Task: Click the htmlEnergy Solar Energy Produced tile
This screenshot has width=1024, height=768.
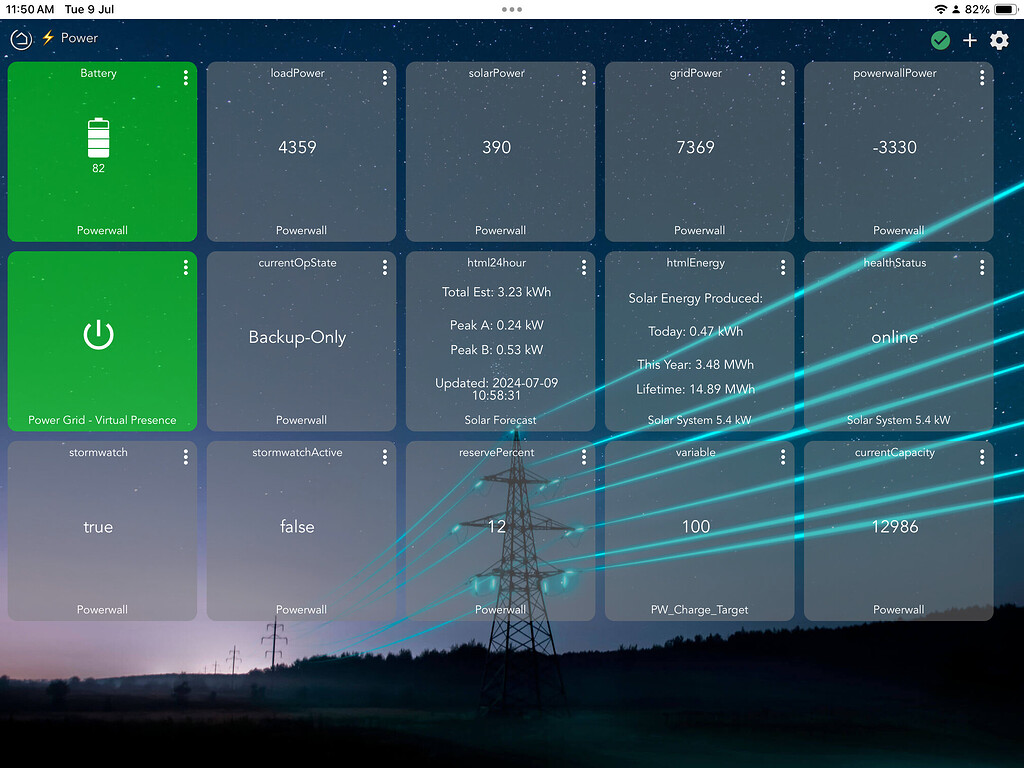Action: tap(698, 340)
